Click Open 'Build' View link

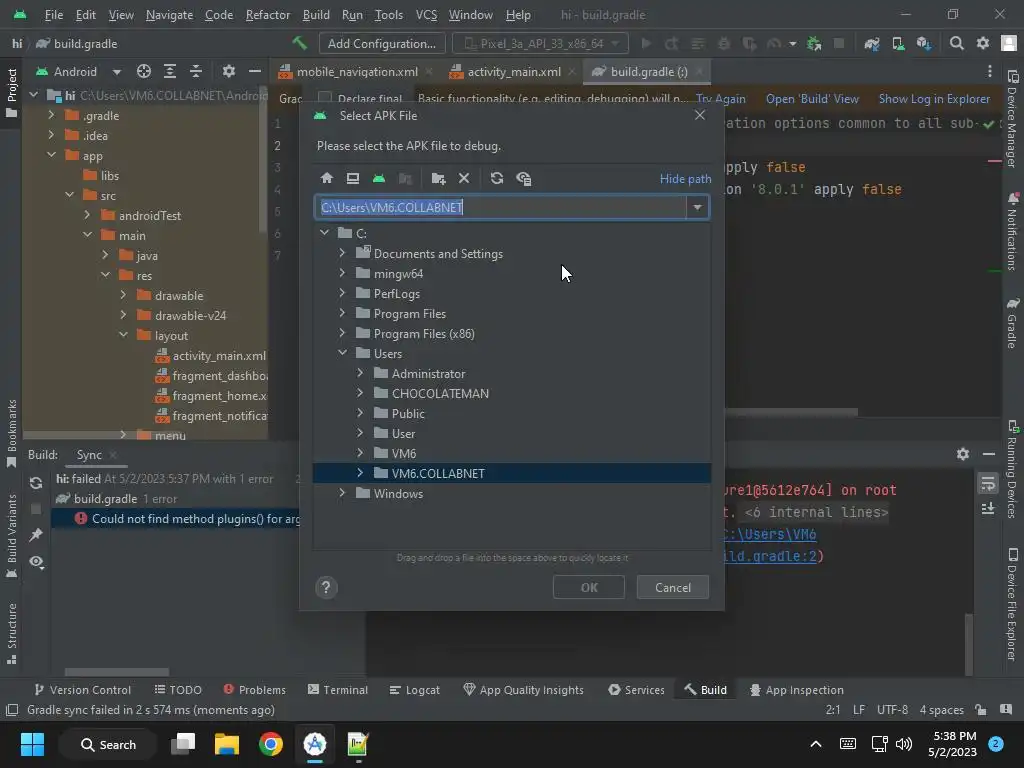(x=812, y=99)
